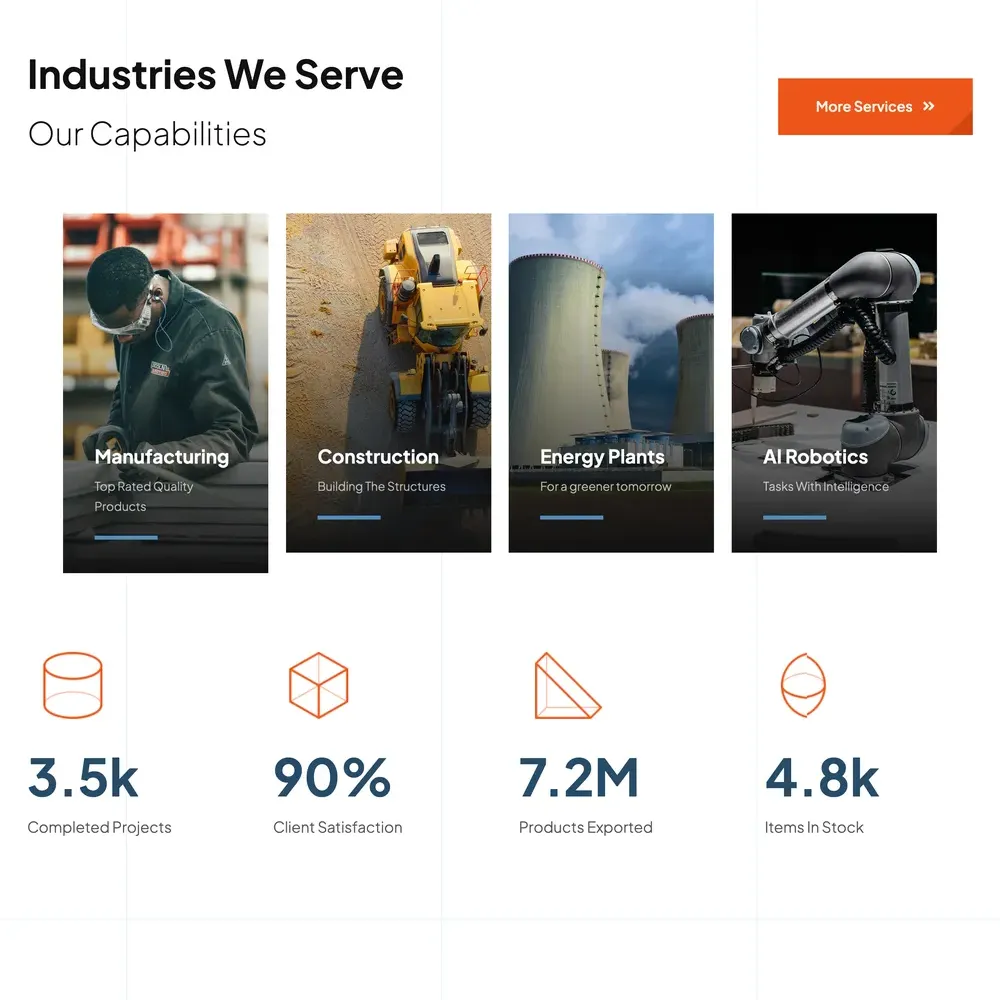Click the sphere icon above Items In Stock
1000x1000 pixels.
[804, 685]
